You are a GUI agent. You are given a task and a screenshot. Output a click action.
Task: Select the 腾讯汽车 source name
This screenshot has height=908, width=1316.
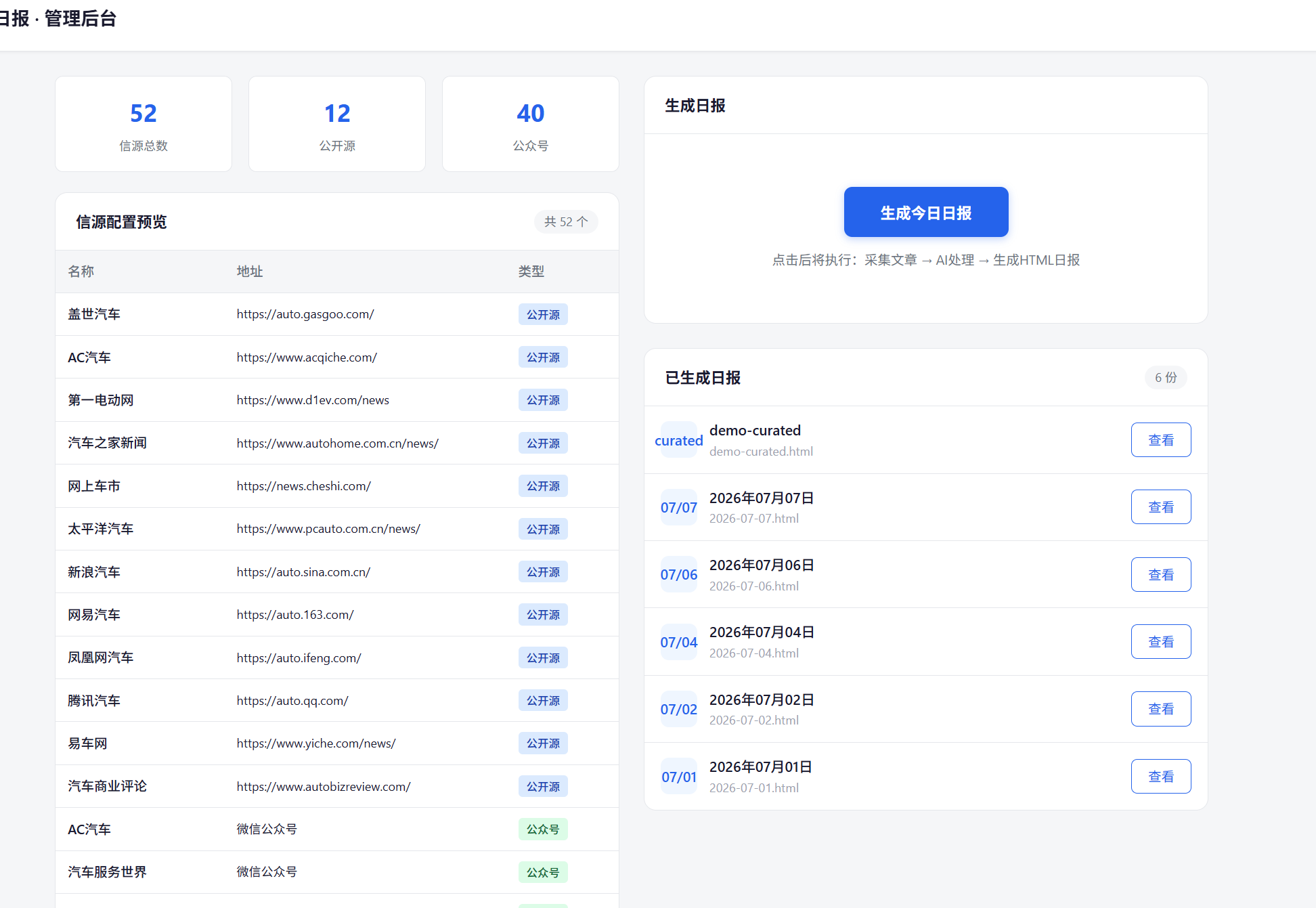pyautogui.click(x=94, y=701)
